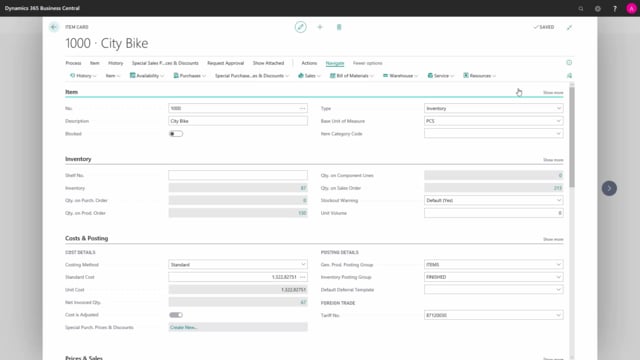Viewport: 640px width, 360px height.
Task: Open Special Purchase Prices & Discounts dropdown
Action: tap(252, 76)
